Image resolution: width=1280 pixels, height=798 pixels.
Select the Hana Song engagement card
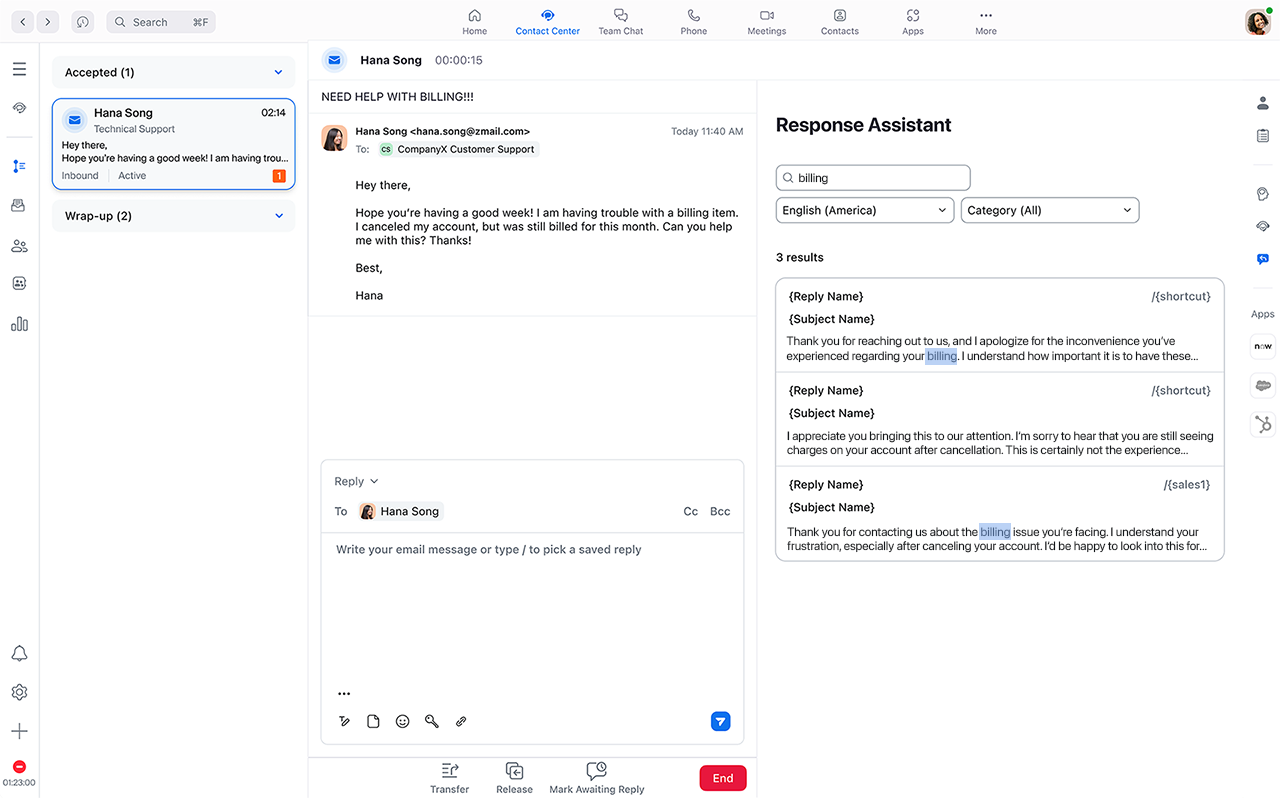coord(174,144)
